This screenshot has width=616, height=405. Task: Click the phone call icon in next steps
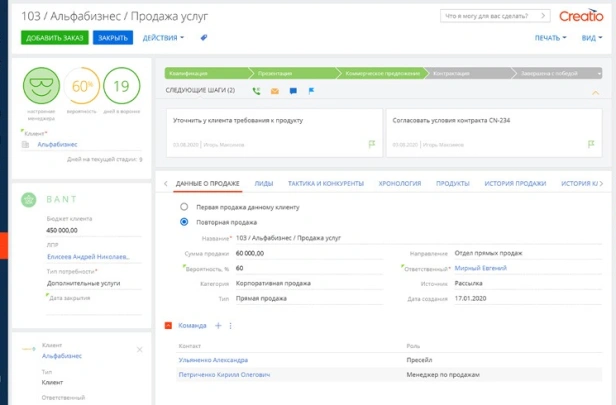[256, 91]
